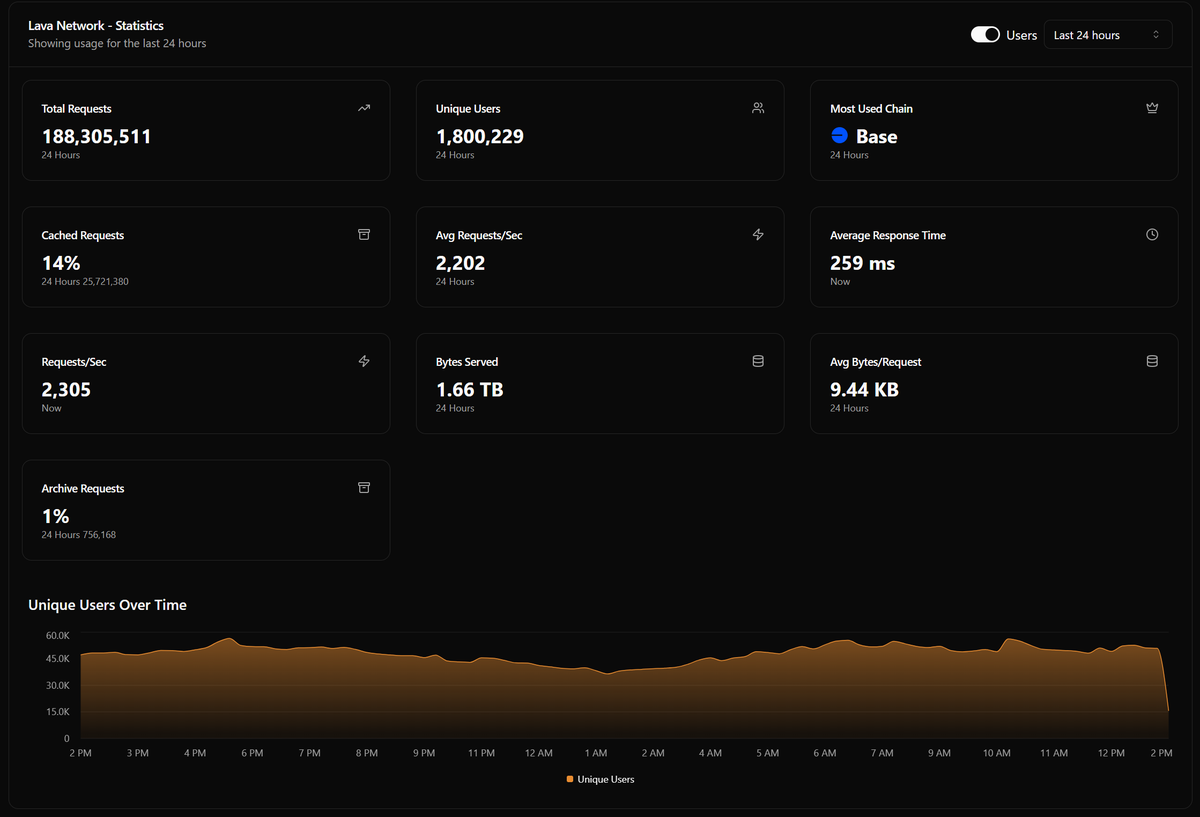This screenshot has height=817, width=1200.
Task: Click the 14% cached requests value
Action: coord(61,263)
